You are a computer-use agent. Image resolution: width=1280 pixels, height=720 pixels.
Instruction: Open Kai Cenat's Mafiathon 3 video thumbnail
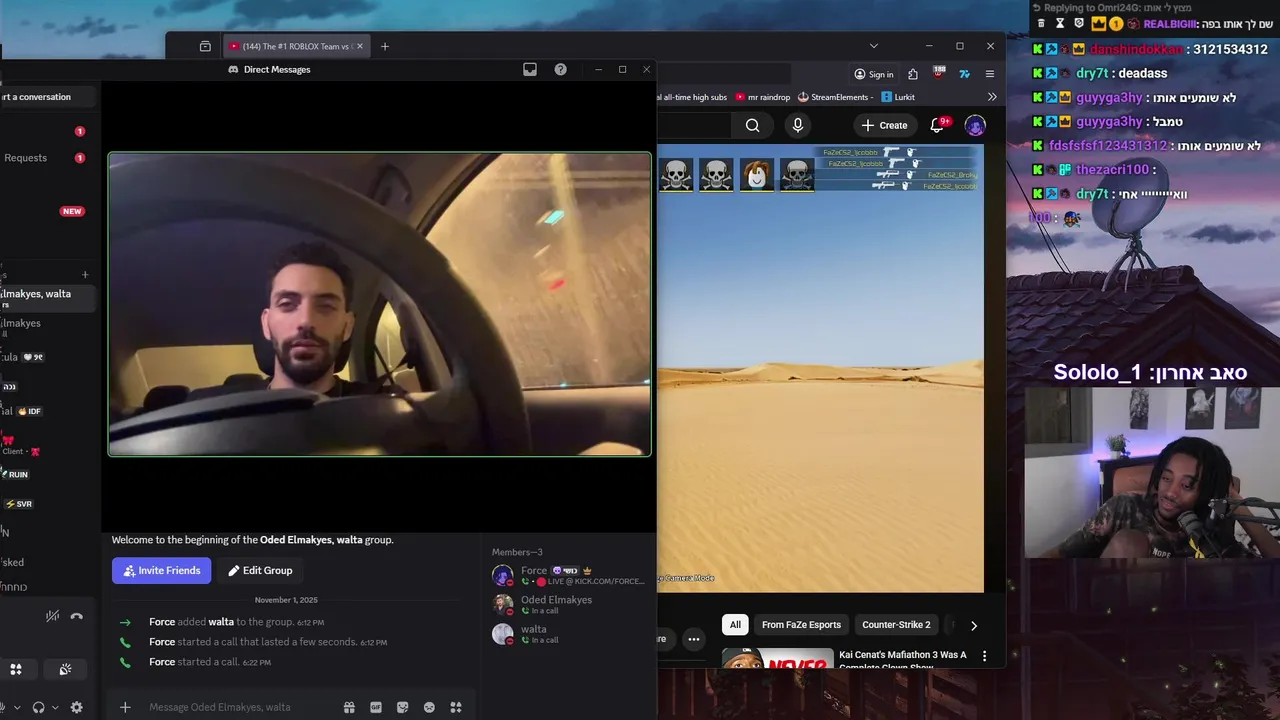(777, 658)
